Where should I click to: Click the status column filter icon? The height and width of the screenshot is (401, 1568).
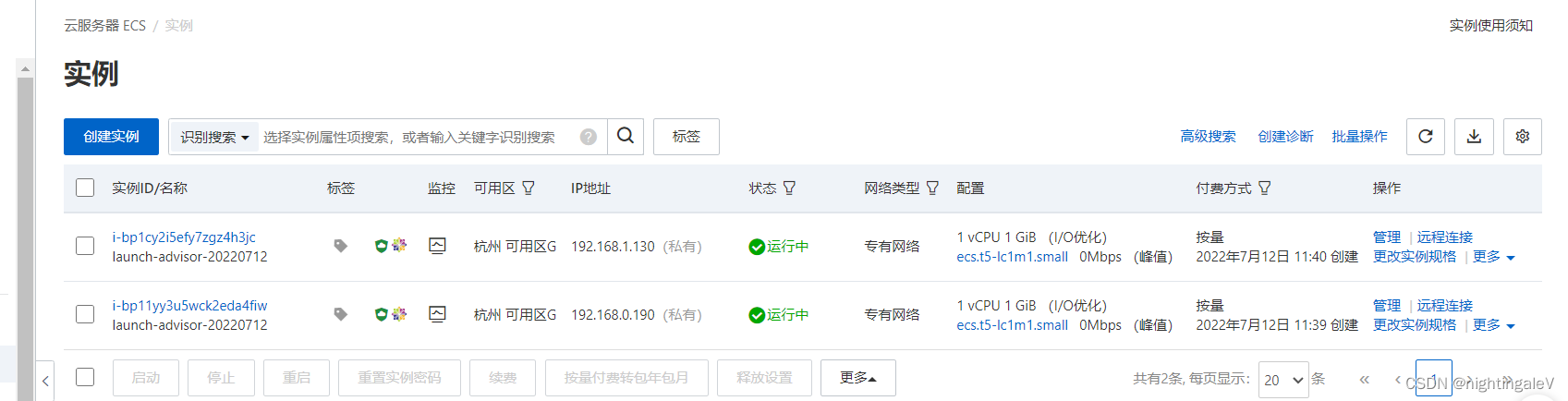coord(789,188)
